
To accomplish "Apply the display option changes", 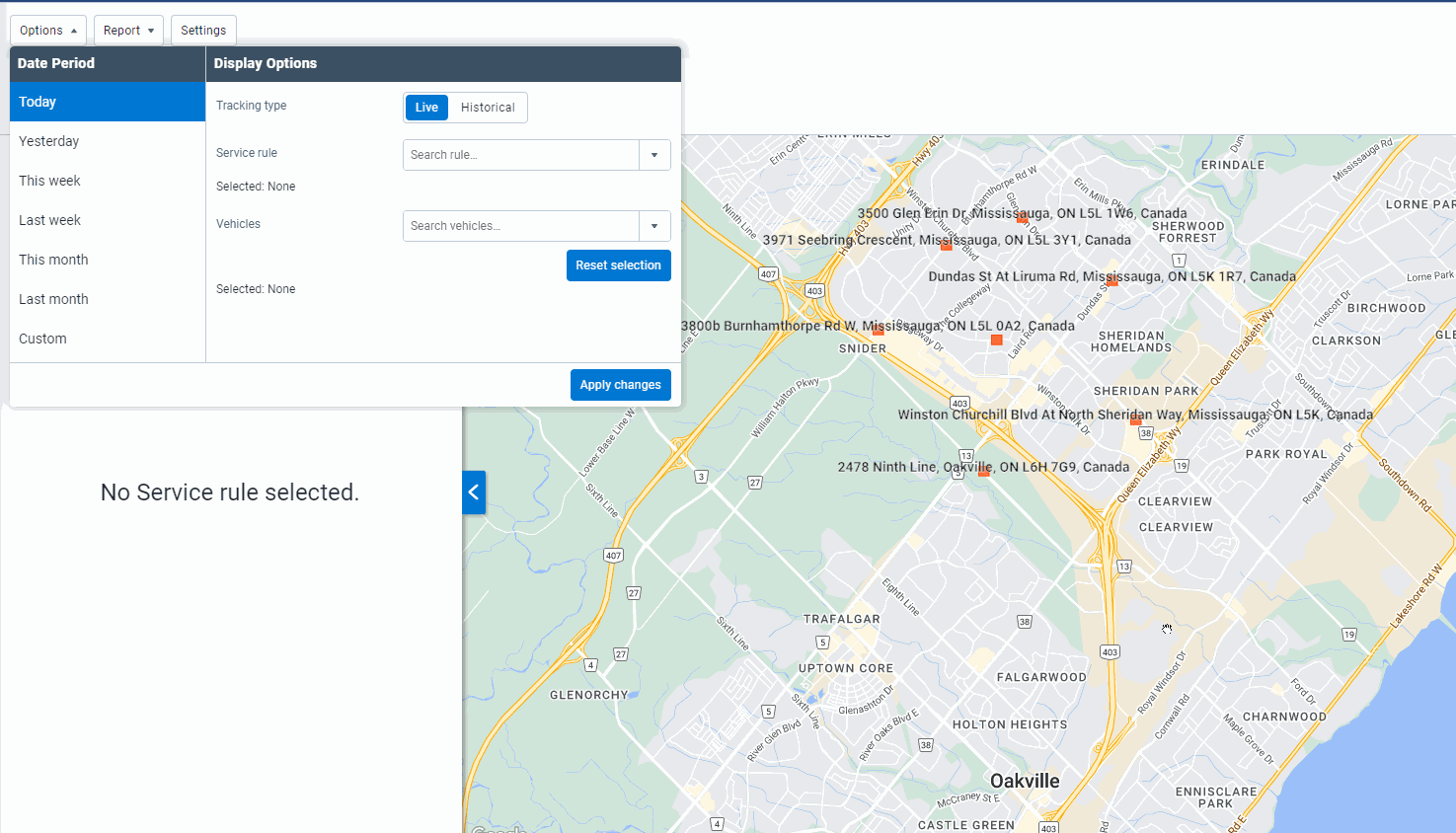I will 620,385.
